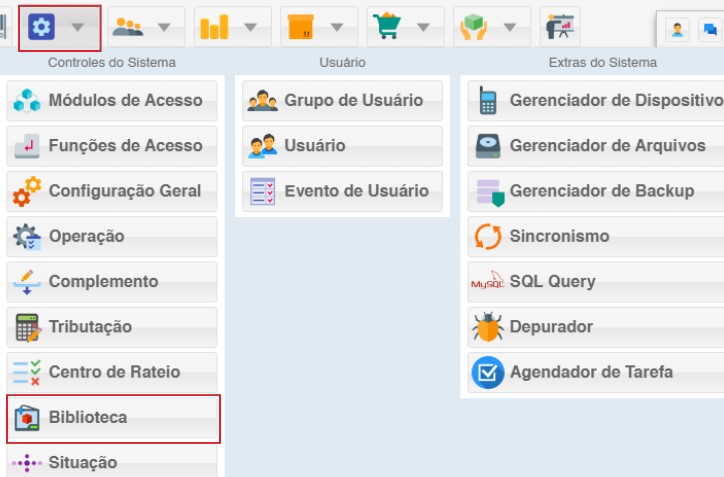The width and height of the screenshot is (724, 477).
Task: Click the user avatar icon at top right
Action: pos(678,30)
